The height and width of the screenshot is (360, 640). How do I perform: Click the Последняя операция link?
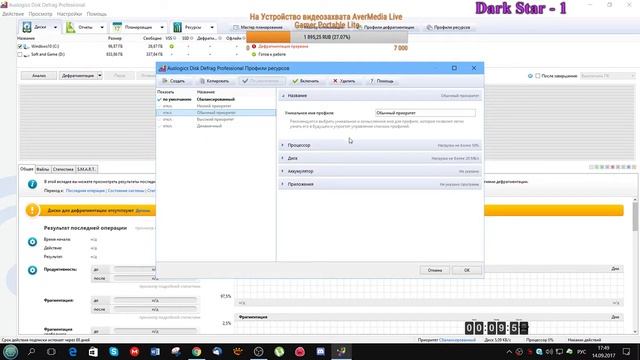coord(85,191)
